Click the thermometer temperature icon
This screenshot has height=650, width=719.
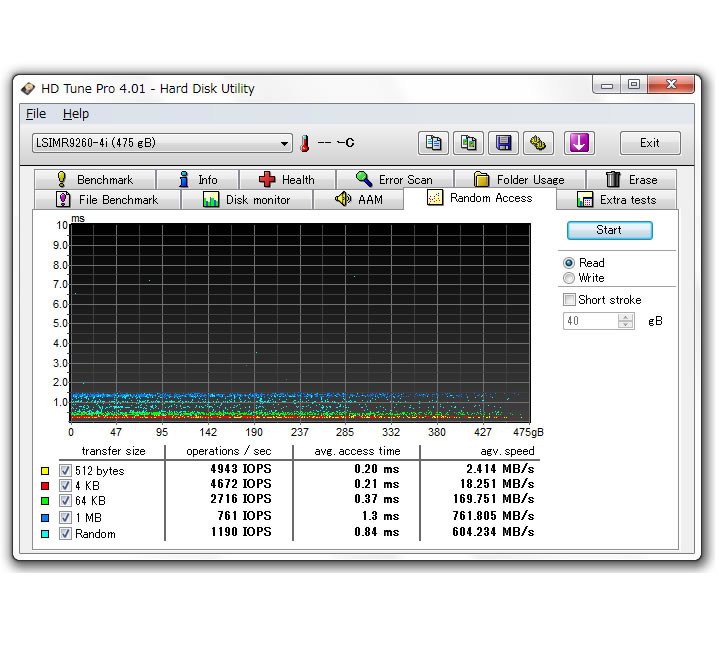click(305, 143)
